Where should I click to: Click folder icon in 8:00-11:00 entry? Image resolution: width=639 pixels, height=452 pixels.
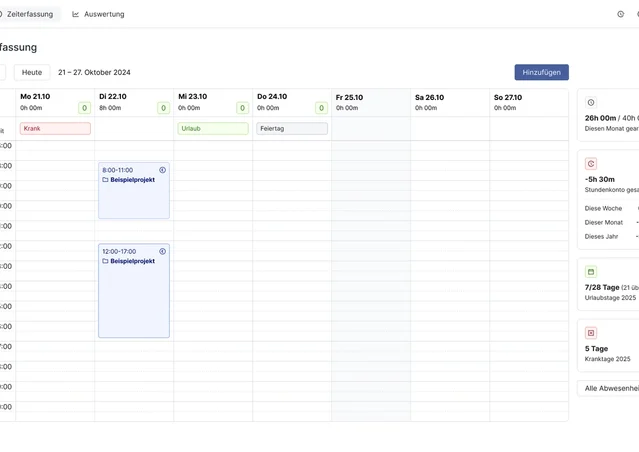[x=105, y=180]
